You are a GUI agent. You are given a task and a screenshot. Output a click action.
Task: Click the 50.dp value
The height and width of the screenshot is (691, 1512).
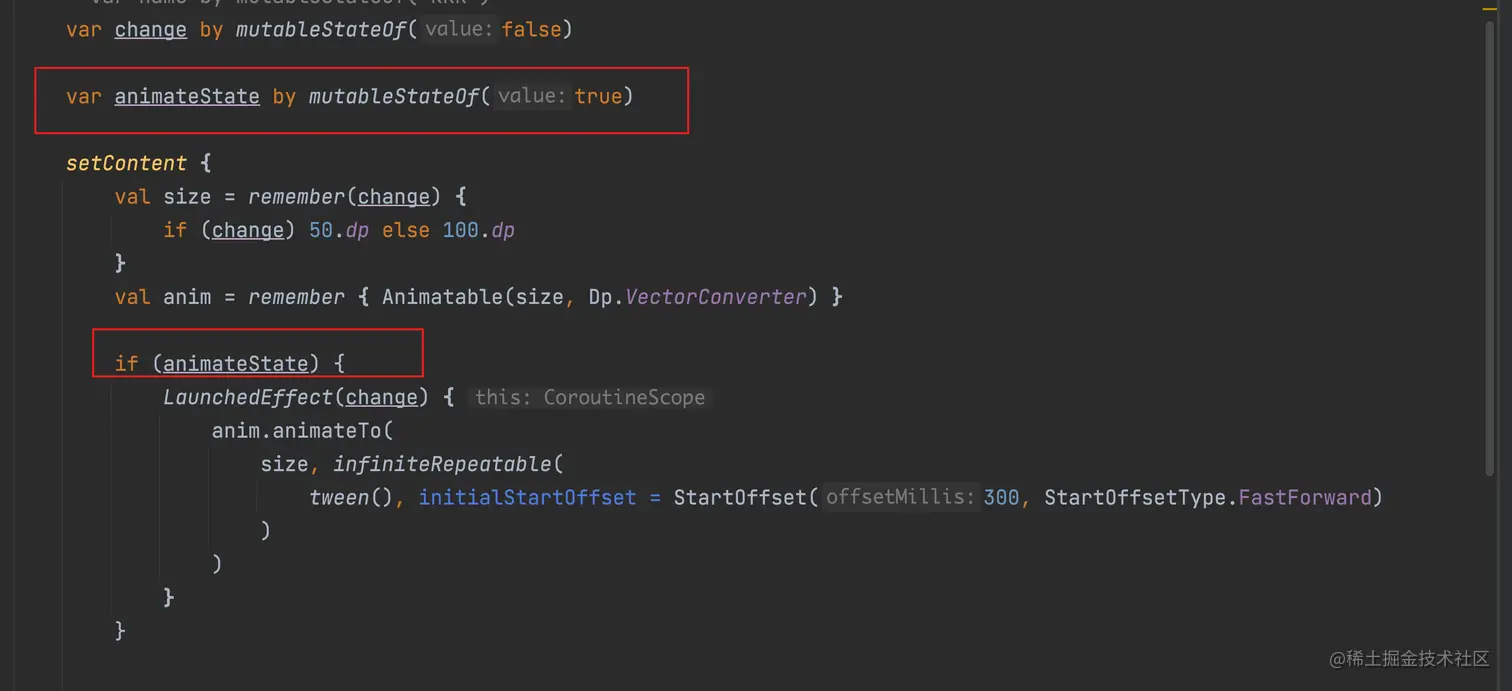pos(339,230)
